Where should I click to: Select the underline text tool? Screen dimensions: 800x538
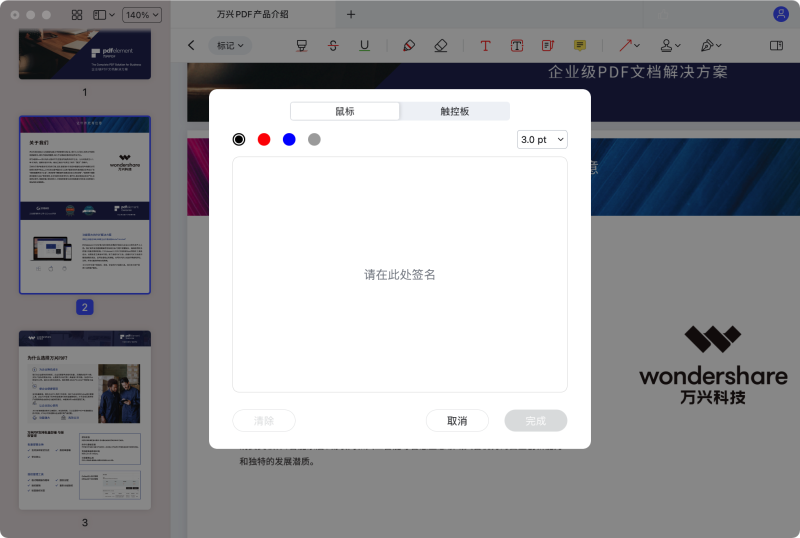pos(364,46)
